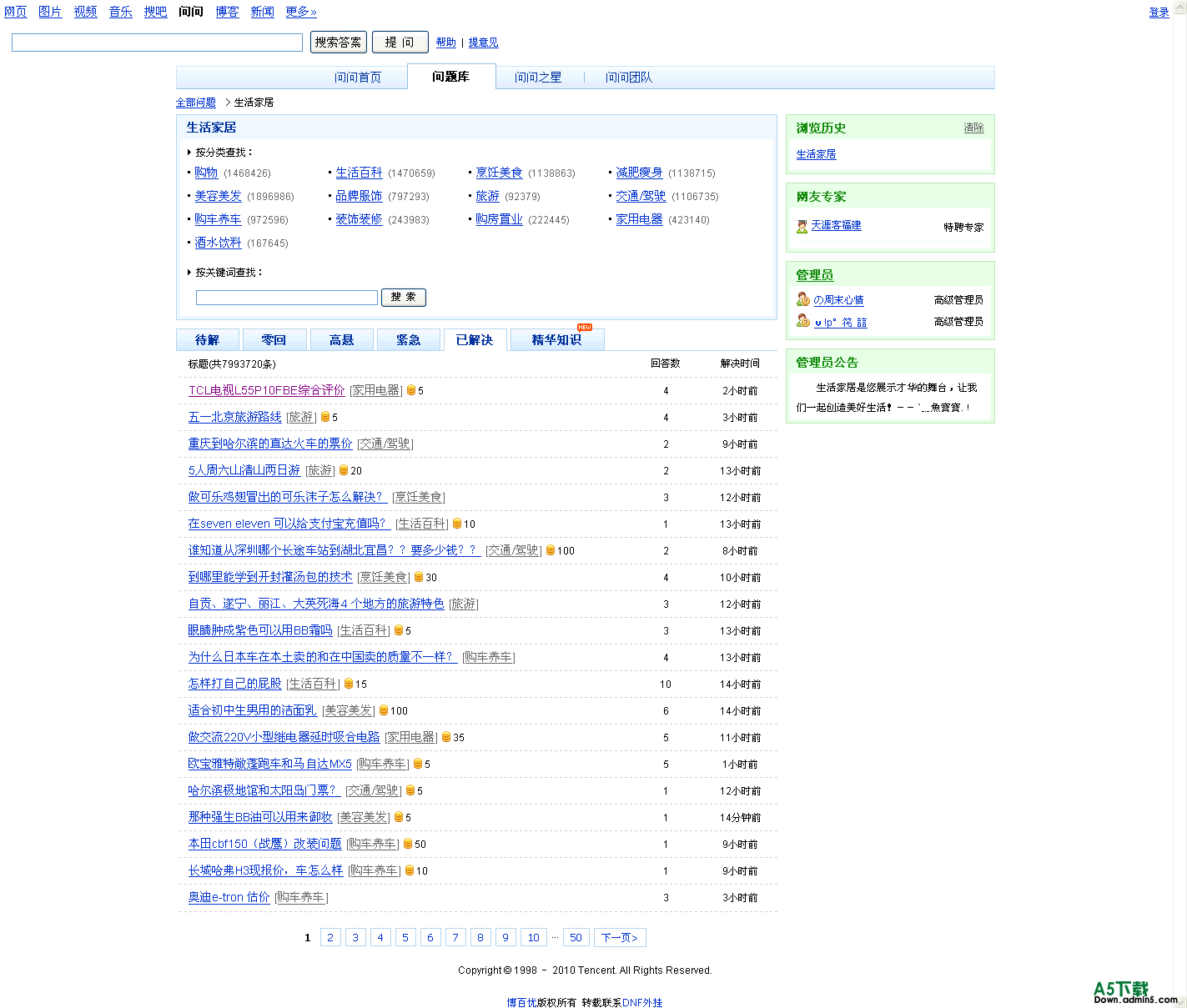Select the 高悬 tab
Viewport: 1187px width, 1008px height.
[x=341, y=340]
